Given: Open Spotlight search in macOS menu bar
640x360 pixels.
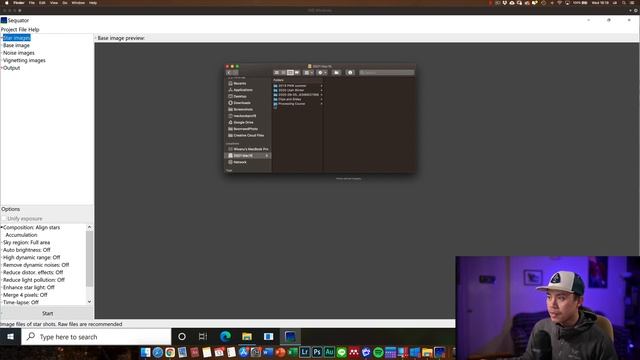Looking at the screenshot, I should pos(624,3).
